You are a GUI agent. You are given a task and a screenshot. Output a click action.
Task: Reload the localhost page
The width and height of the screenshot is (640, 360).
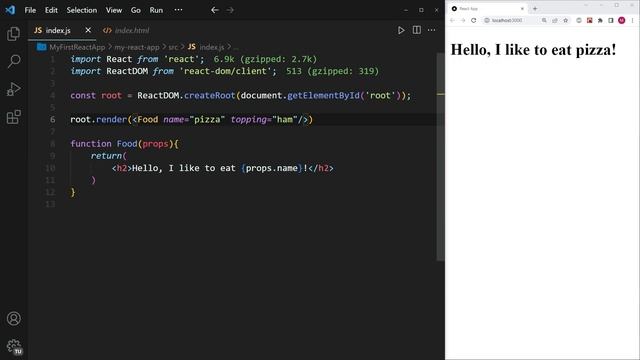tap(473, 20)
